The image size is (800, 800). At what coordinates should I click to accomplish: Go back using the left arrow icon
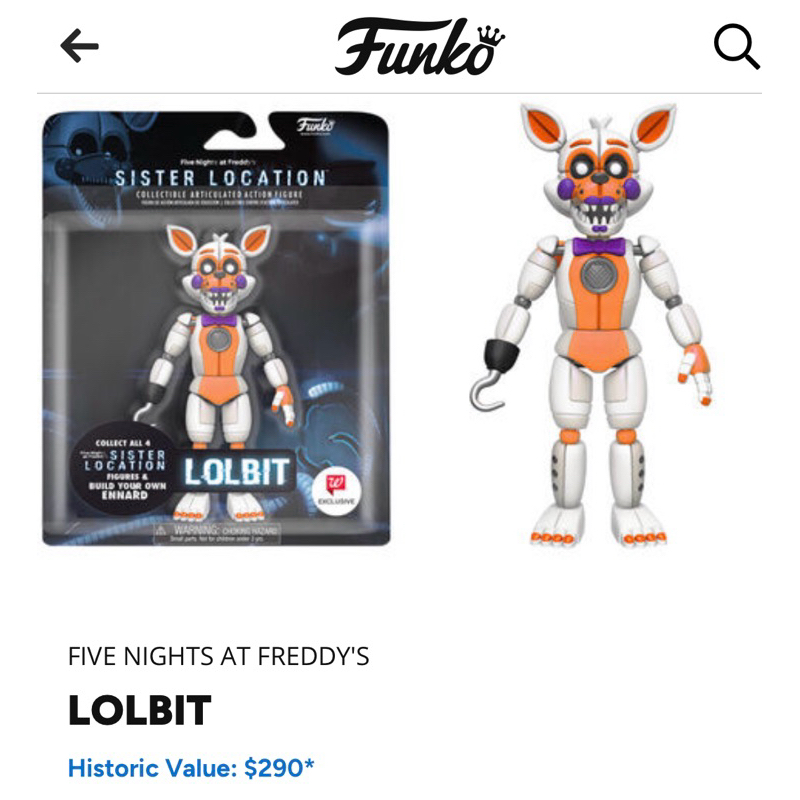coord(79,45)
